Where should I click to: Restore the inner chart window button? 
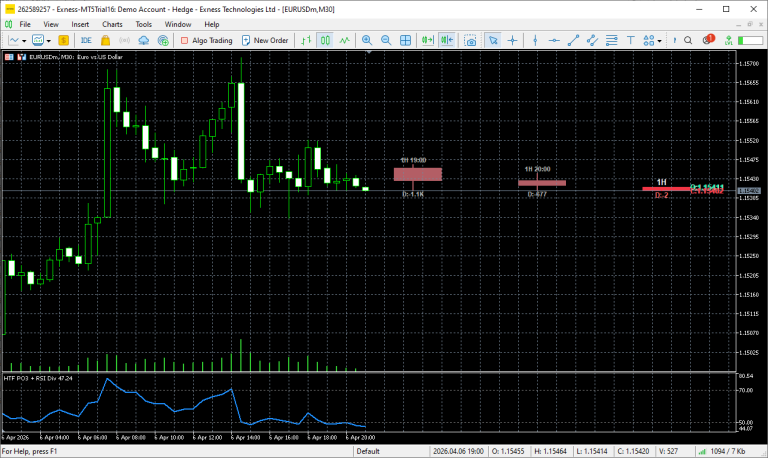(749, 24)
